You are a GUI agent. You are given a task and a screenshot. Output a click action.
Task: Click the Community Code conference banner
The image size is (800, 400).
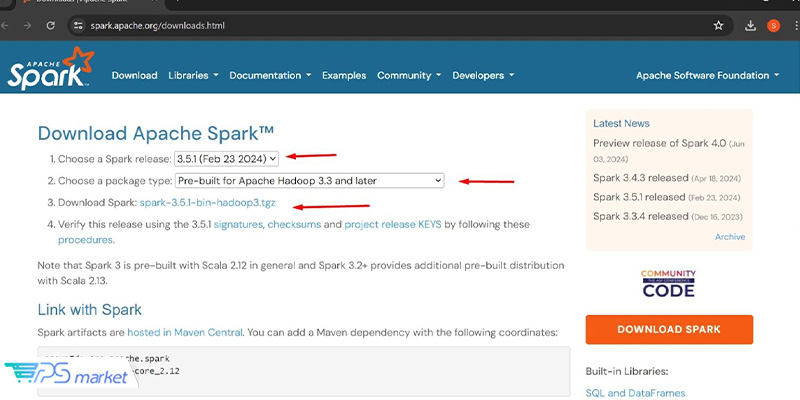tap(668, 284)
